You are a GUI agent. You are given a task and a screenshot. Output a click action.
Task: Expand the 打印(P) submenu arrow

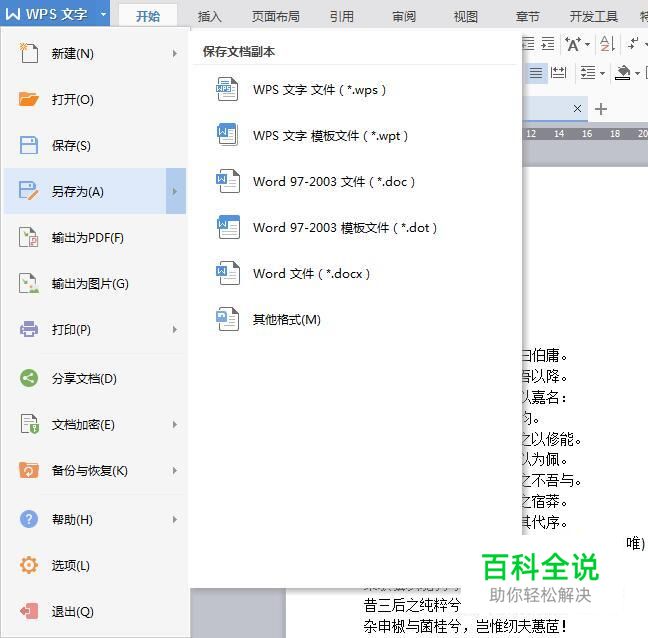click(x=175, y=329)
